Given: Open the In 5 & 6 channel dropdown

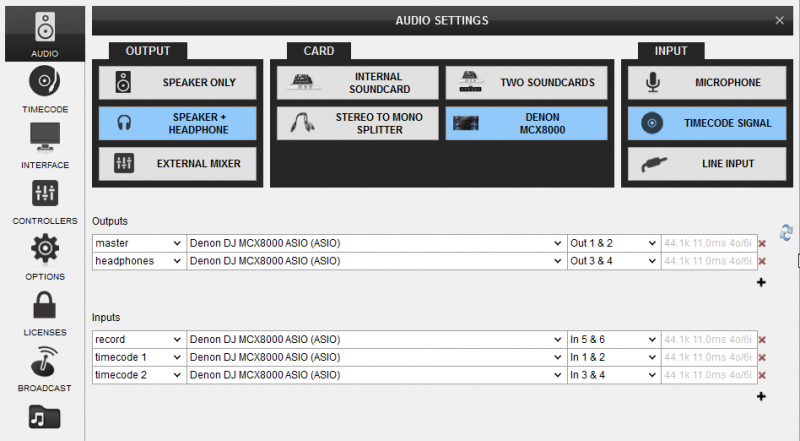Looking at the screenshot, I should (614, 339).
